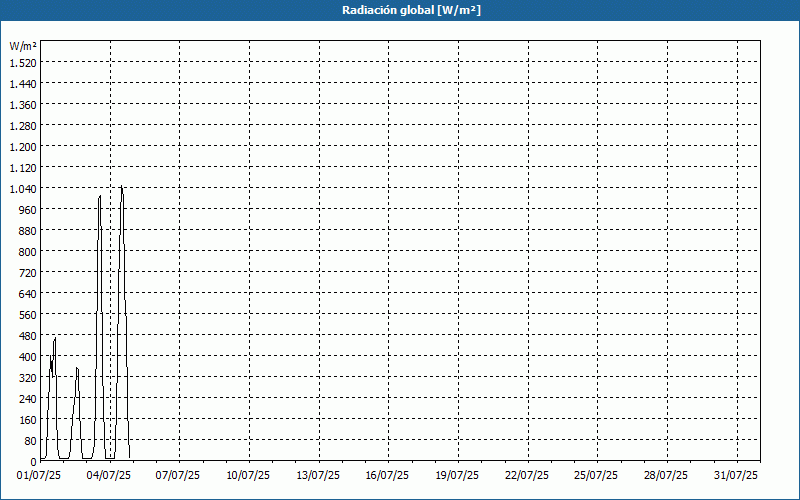Click the 25/07/25 date label
The width and height of the screenshot is (800, 500).
pos(596,476)
